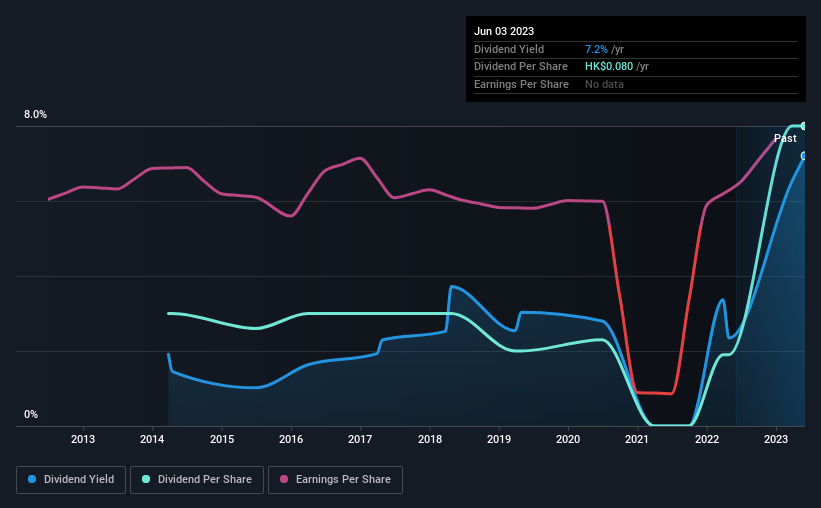Screen dimensions: 821x508
Task: Click the 0% y-axis label
Action: [31, 414]
